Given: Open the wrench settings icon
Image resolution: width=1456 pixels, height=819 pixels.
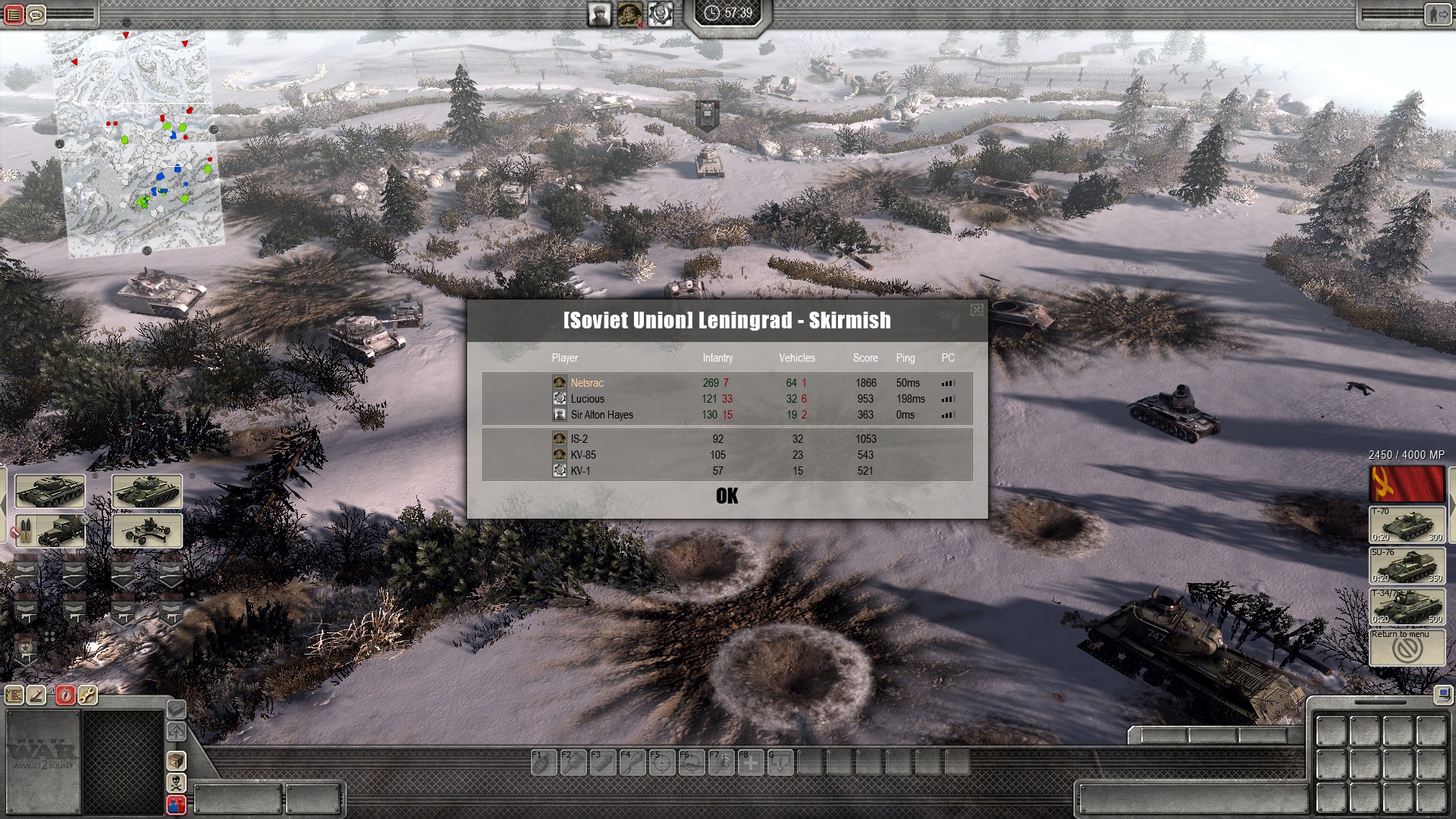Looking at the screenshot, I should [x=87, y=695].
